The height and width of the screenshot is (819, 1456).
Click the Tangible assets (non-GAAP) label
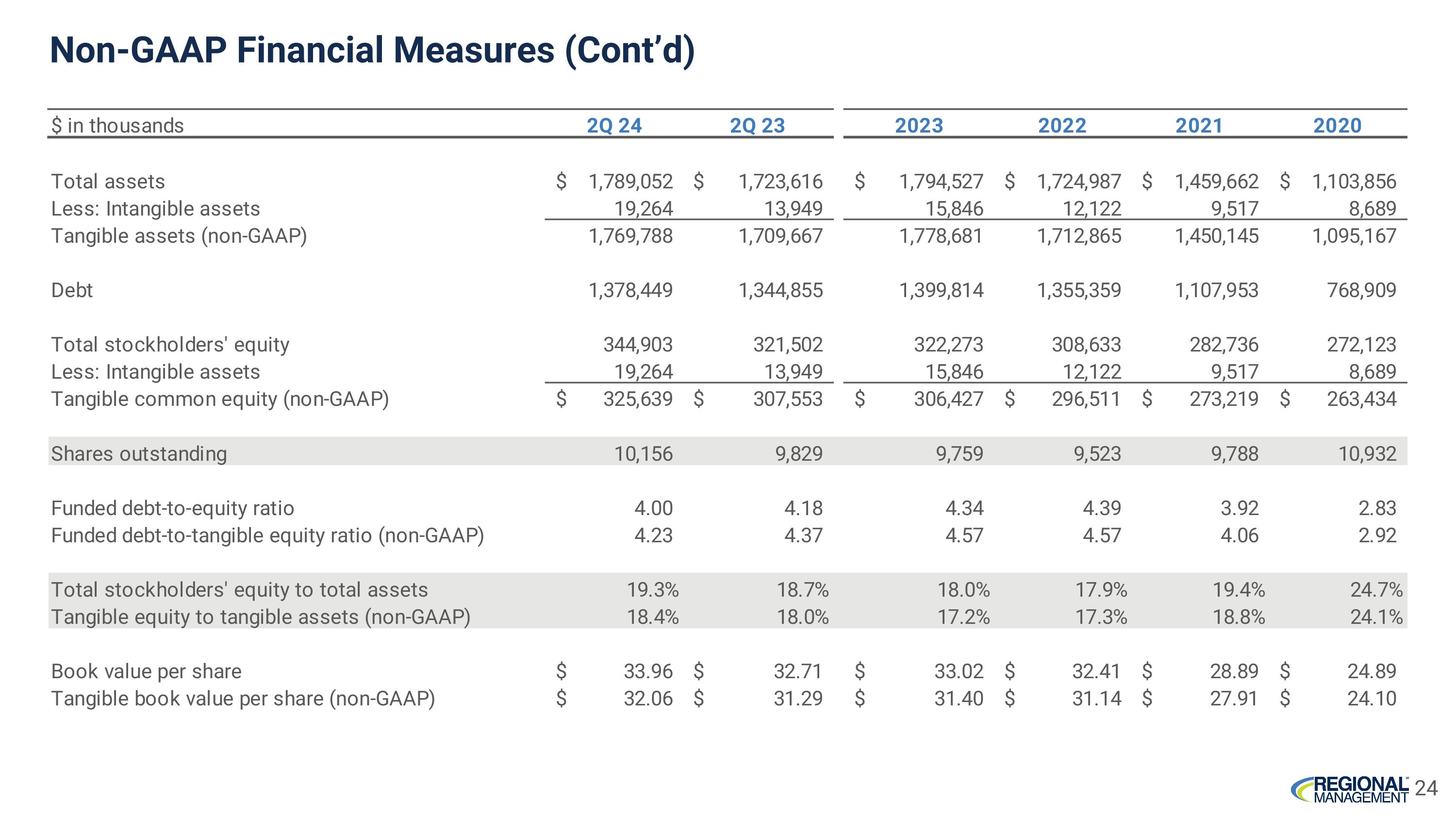(x=179, y=235)
